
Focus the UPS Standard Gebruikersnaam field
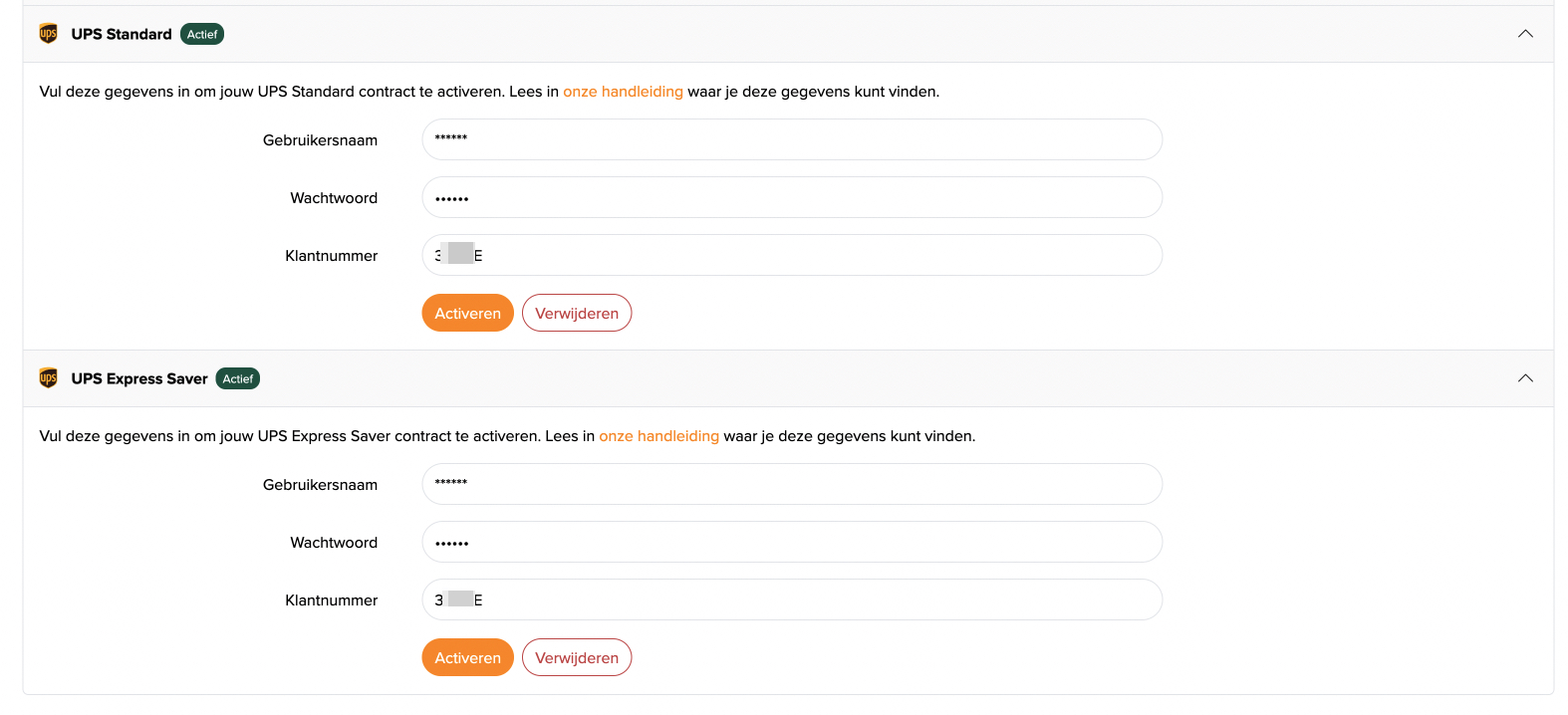(792, 139)
